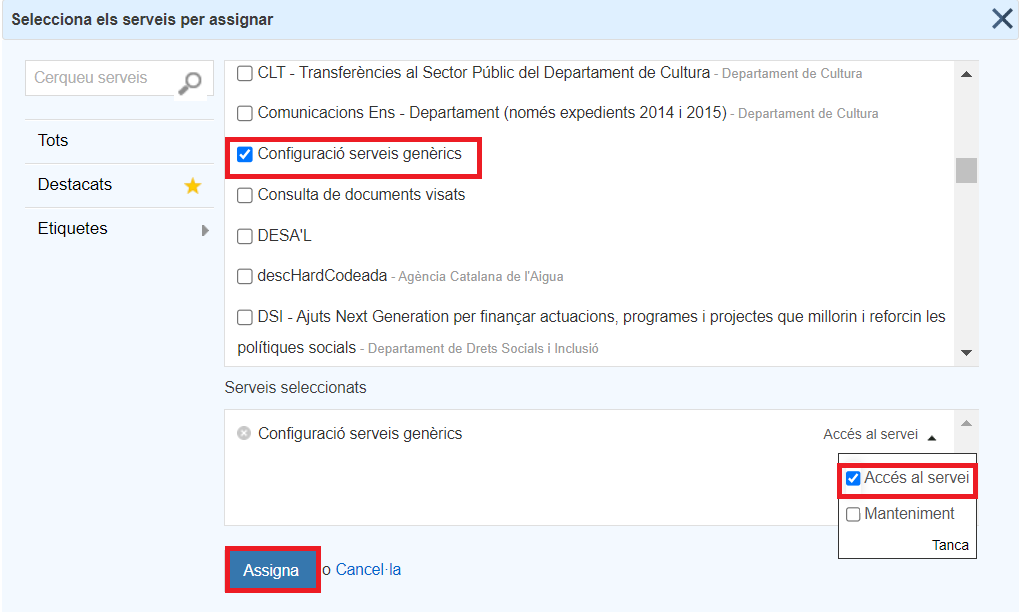Uncheck Configuració serveis genèrics checkbox
The height and width of the screenshot is (613, 1020).
pyautogui.click(x=245, y=155)
